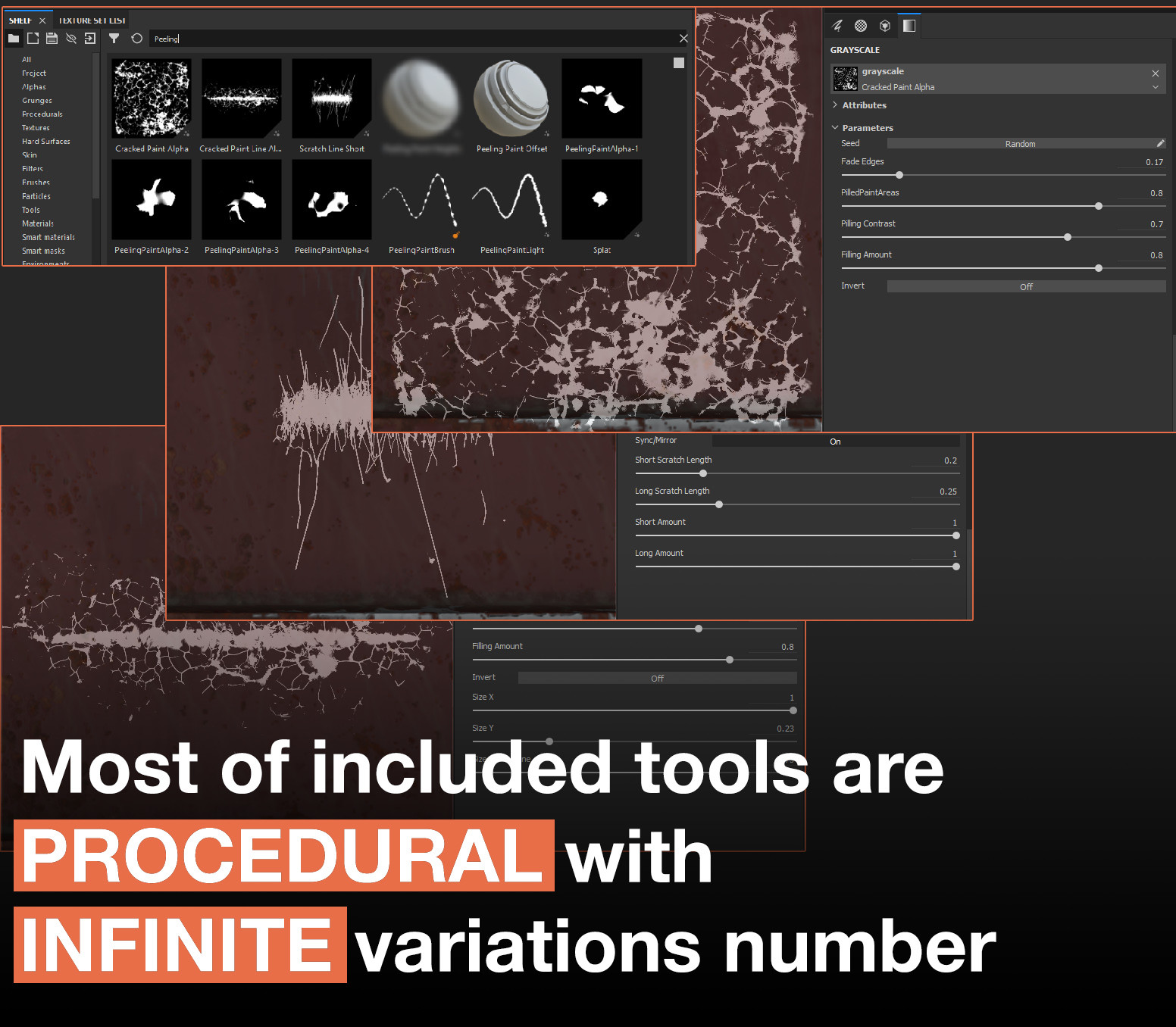Select the Scratch Line Short thumbnail

[x=332, y=99]
